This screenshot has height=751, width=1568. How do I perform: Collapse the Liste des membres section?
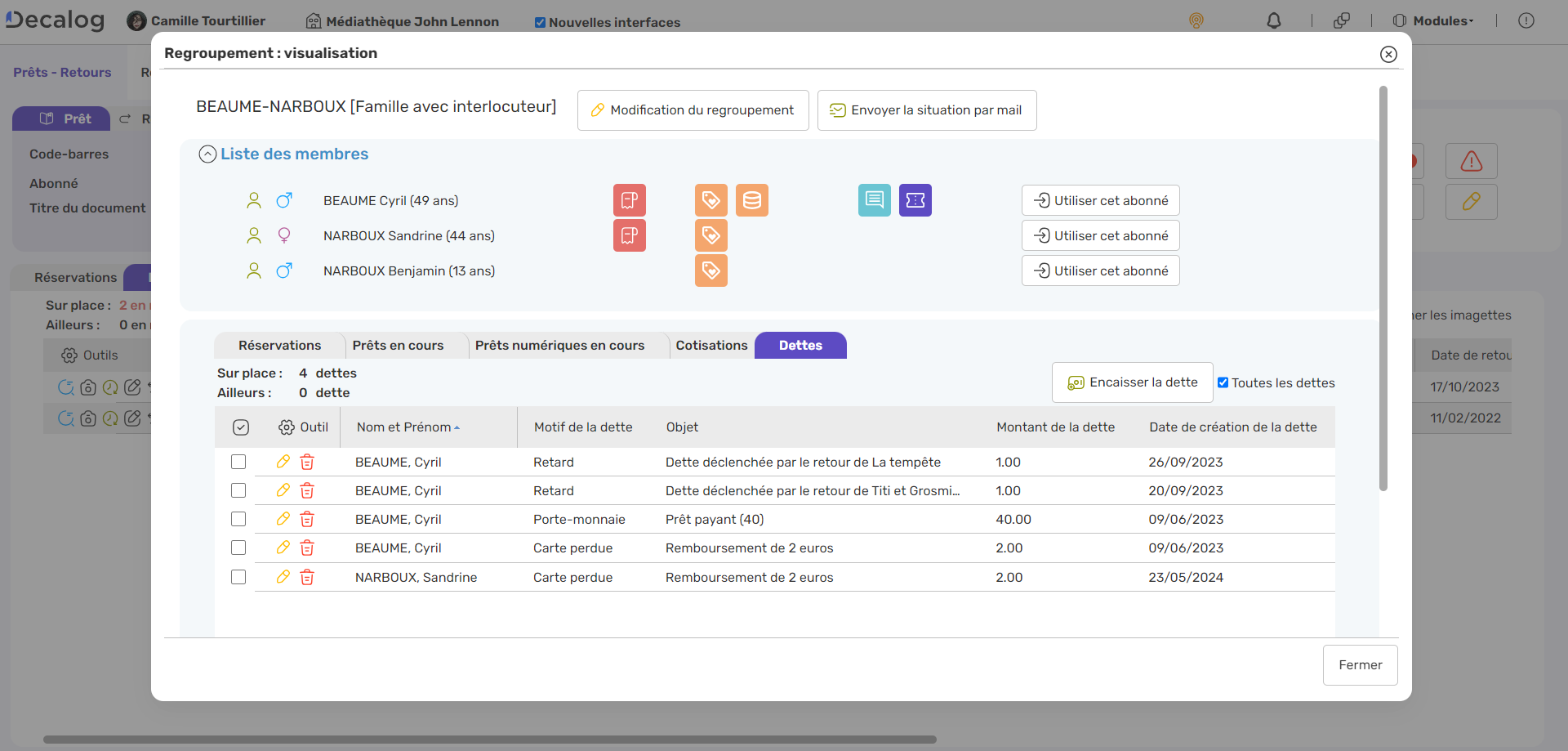(207, 154)
